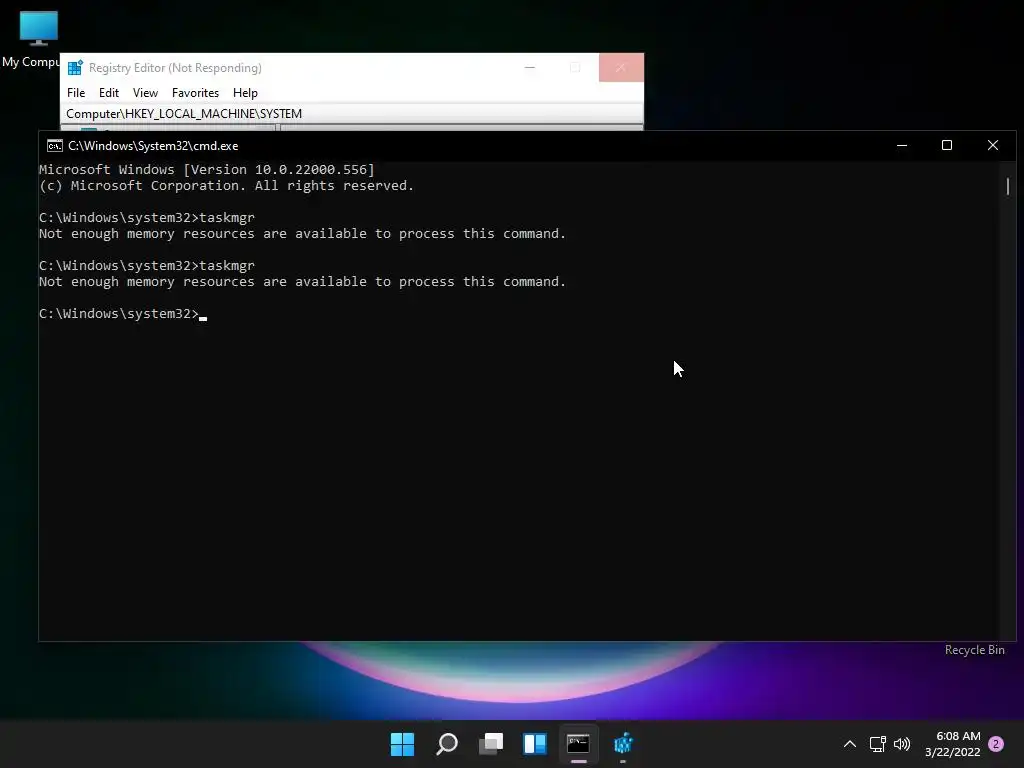
Task: Open the View menu in Registry Editor
Action: [x=145, y=93]
